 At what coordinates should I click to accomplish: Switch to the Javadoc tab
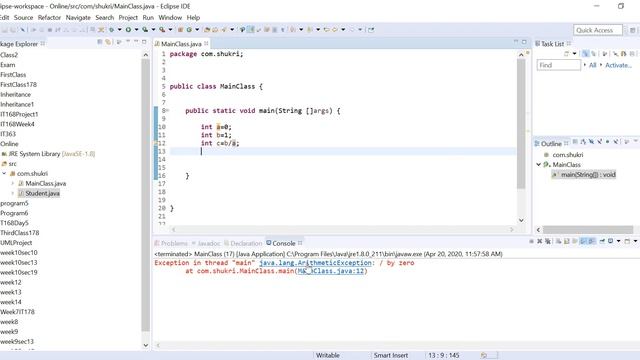pos(206,243)
